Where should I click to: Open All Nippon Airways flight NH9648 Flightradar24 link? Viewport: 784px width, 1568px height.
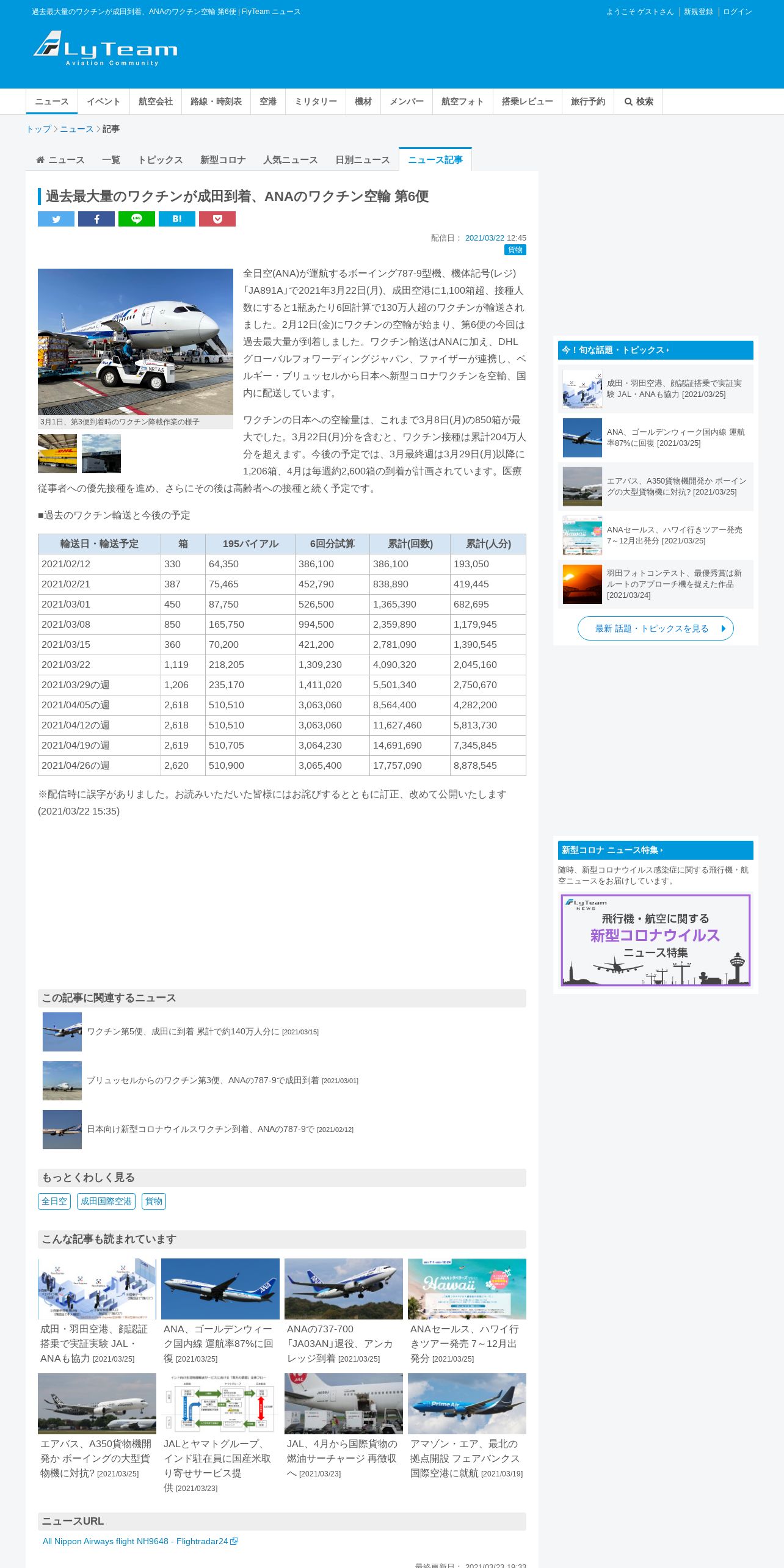pyautogui.click(x=136, y=1541)
